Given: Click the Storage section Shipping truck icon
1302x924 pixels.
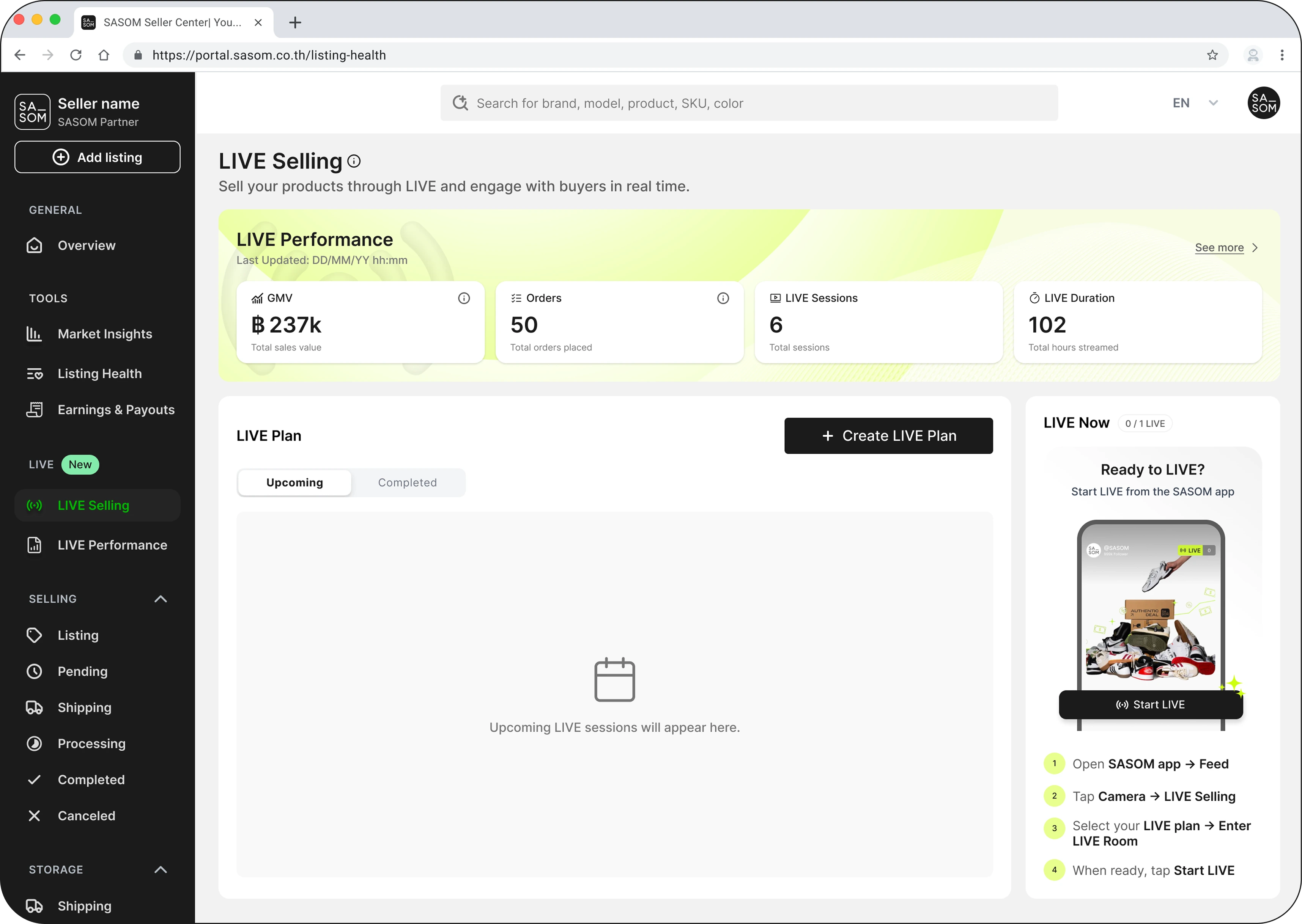Looking at the screenshot, I should point(34,906).
